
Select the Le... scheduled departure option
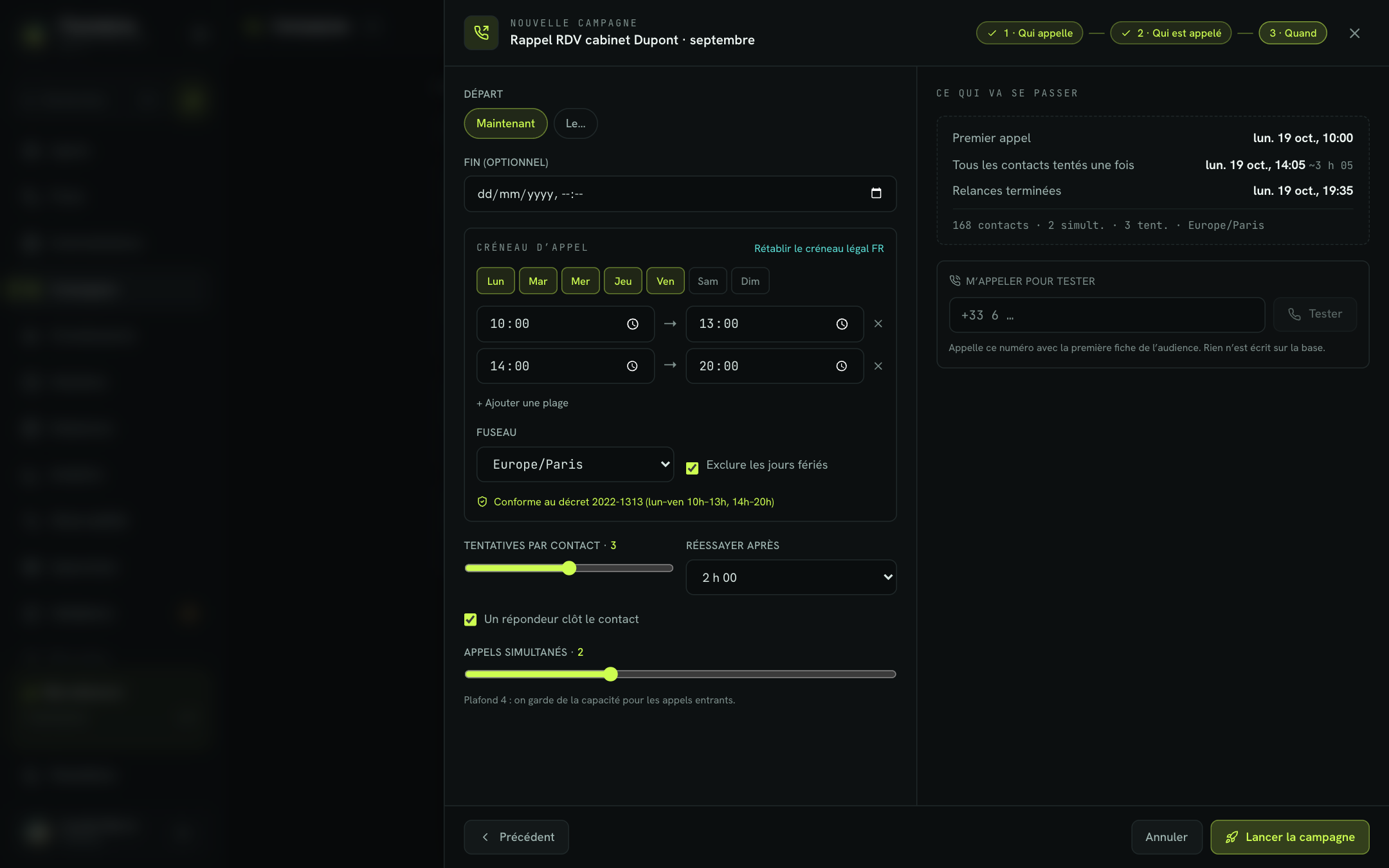(576, 123)
